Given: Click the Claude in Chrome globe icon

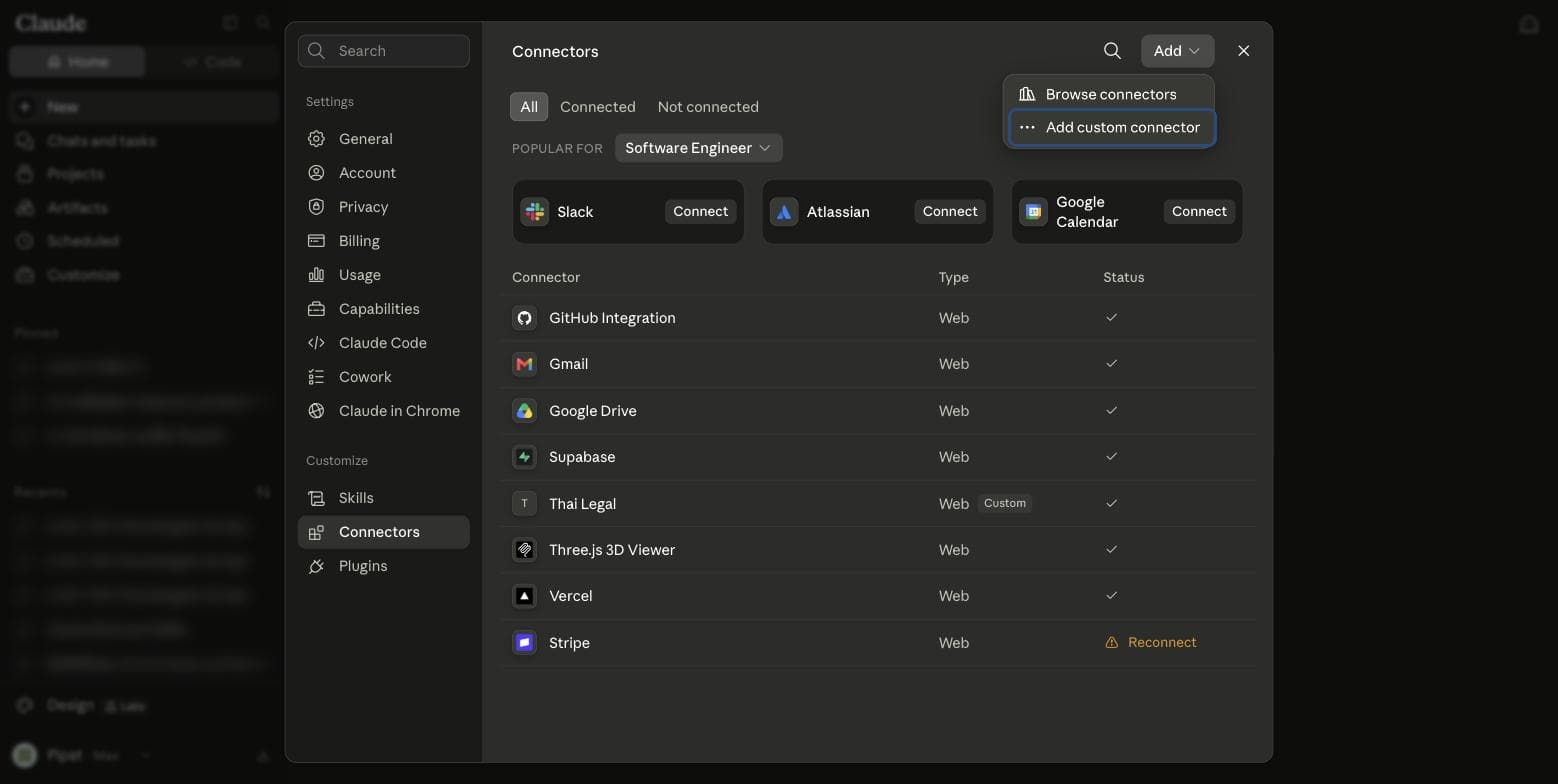Looking at the screenshot, I should click(x=316, y=411).
